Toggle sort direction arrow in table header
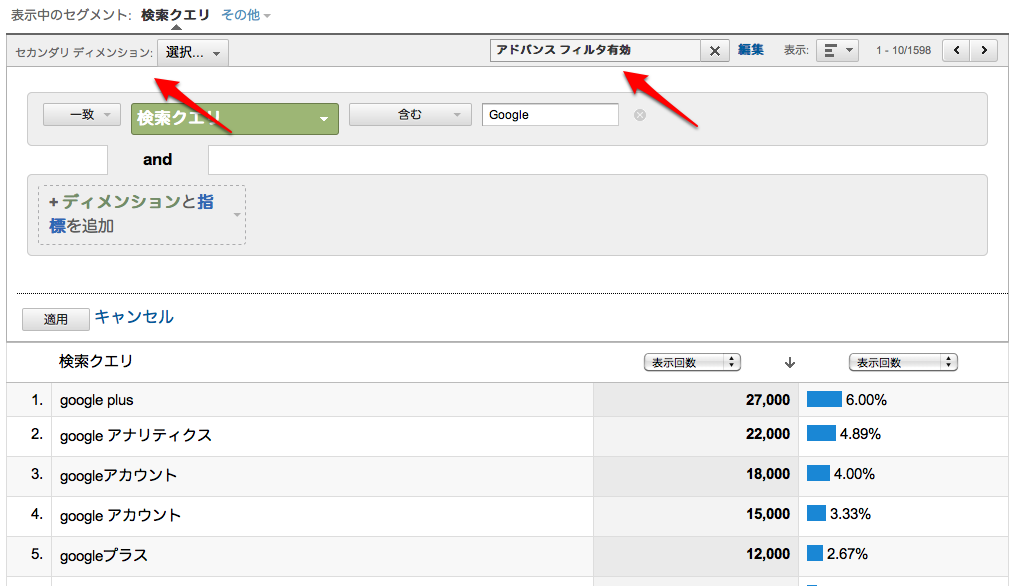This screenshot has width=1014, height=586. pyautogui.click(x=790, y=362)
